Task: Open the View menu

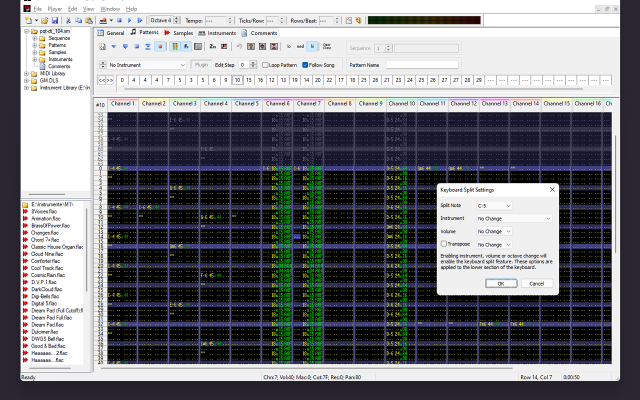Action: pos(89,9)
